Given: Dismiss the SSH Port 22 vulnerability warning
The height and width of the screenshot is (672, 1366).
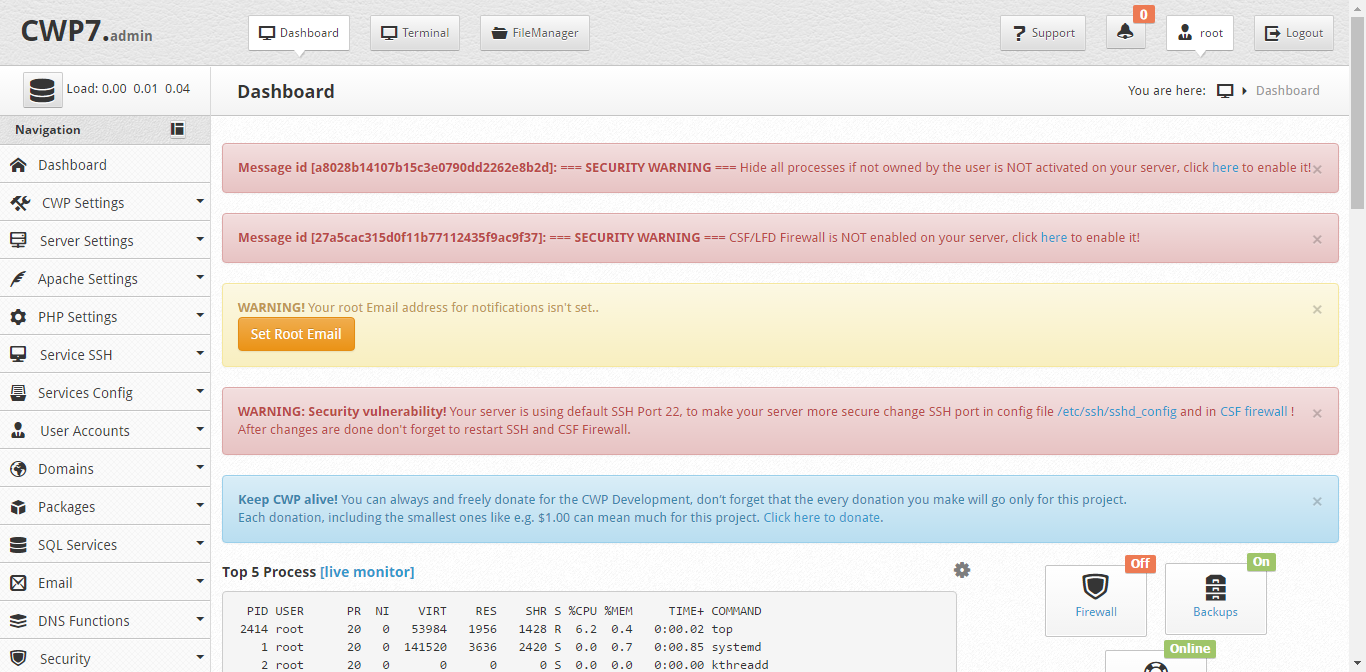Looking at the screenshot, I should point(1317,413).
